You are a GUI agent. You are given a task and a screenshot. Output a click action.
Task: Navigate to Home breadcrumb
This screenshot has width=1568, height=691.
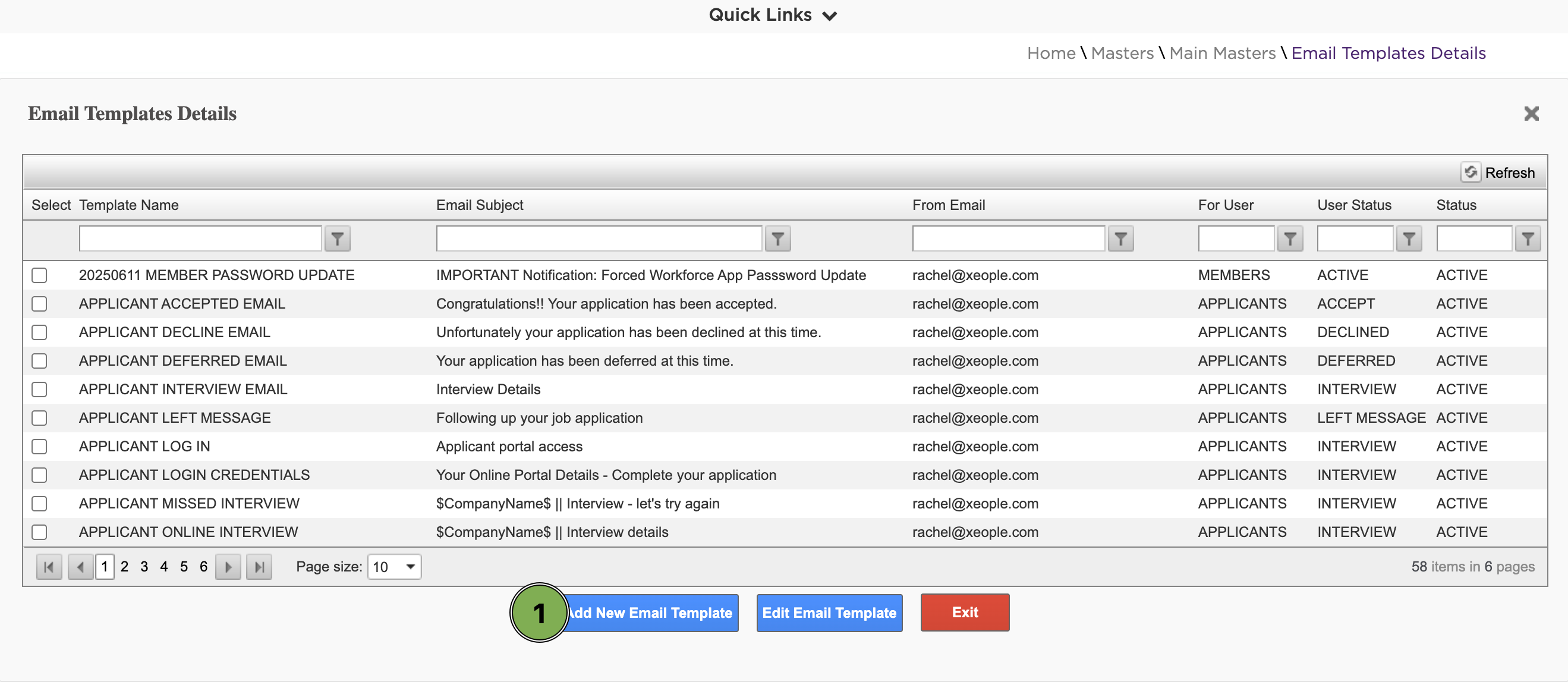click(x=1051, y=53)
